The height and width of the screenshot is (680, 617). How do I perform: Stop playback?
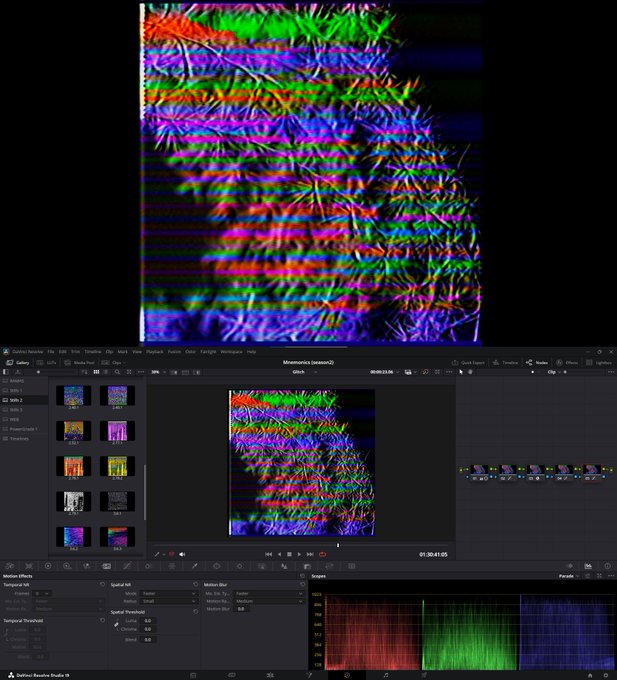click(x=289, y=554)
